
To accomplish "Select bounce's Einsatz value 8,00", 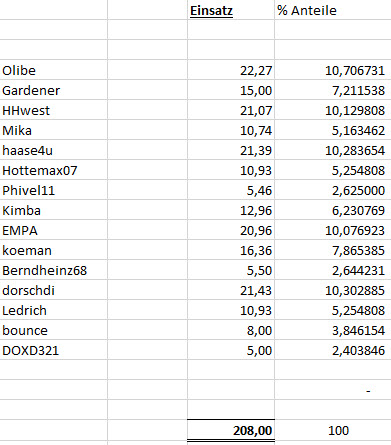I will 231,330.
